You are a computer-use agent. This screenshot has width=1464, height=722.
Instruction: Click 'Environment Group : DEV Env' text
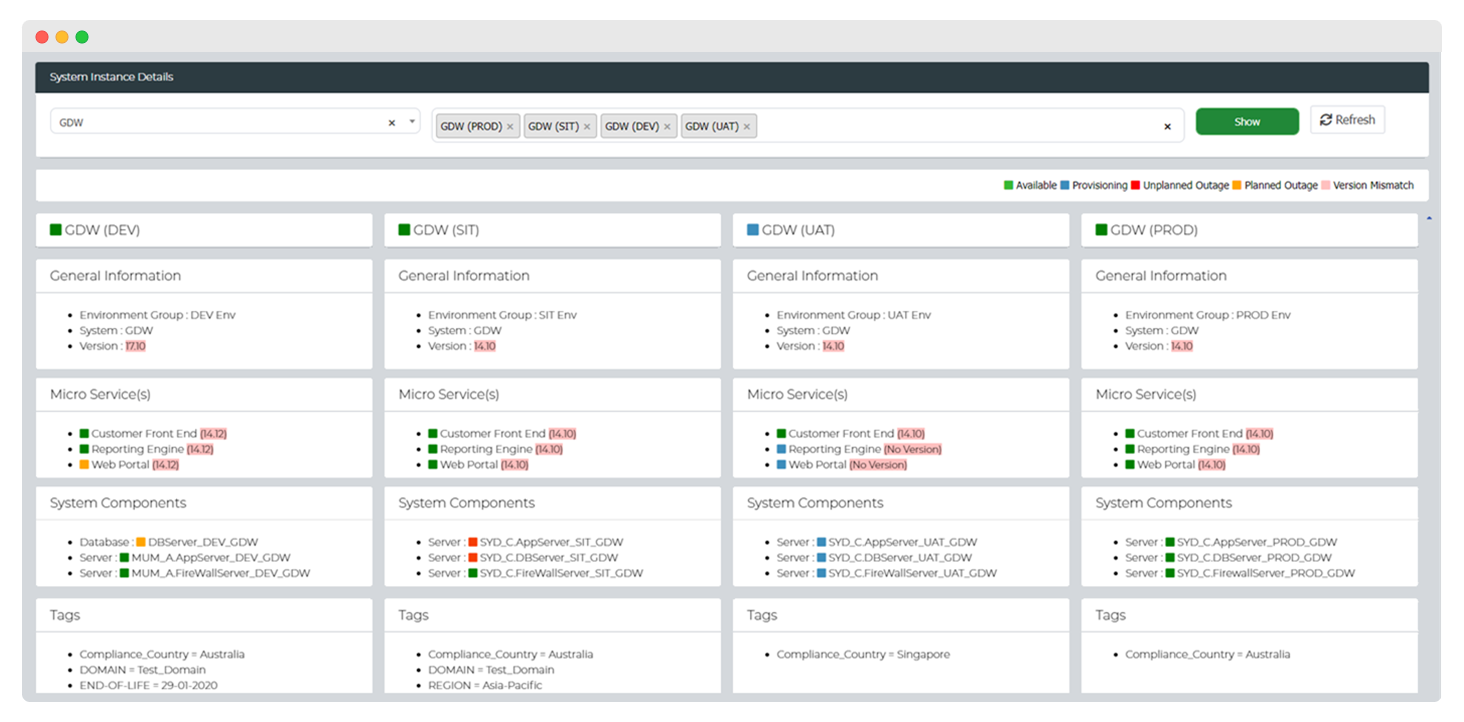coord(158,315)
